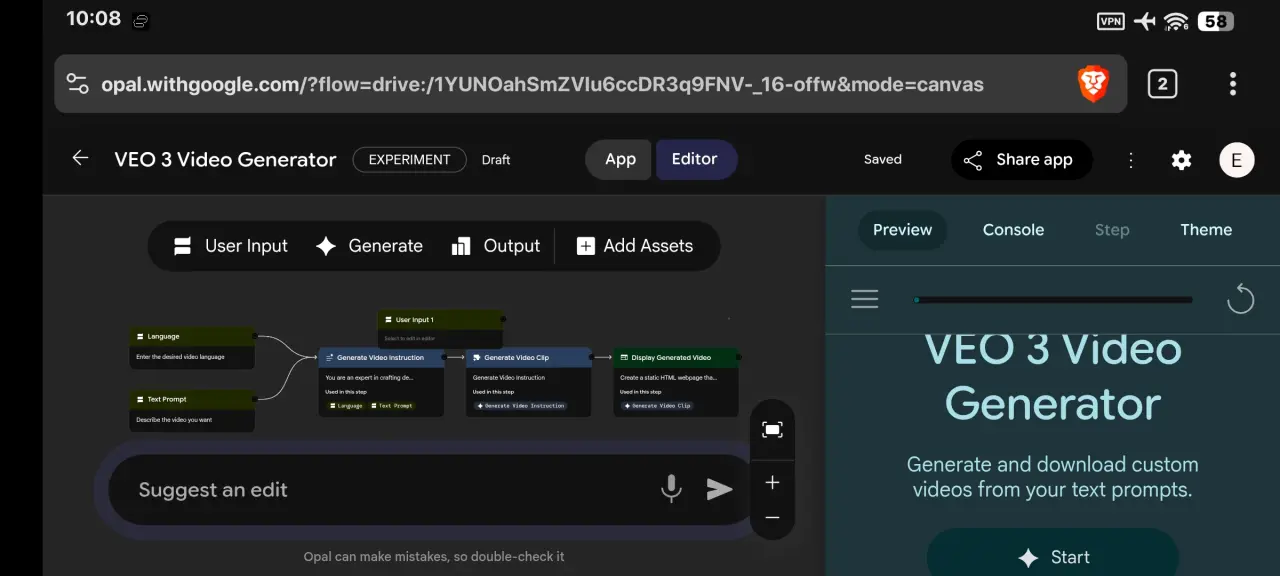The height and width of the screenshot is (576, 1280).
Task: Click Language chip in Generate Video Instruction
Action: click(345, 406)
